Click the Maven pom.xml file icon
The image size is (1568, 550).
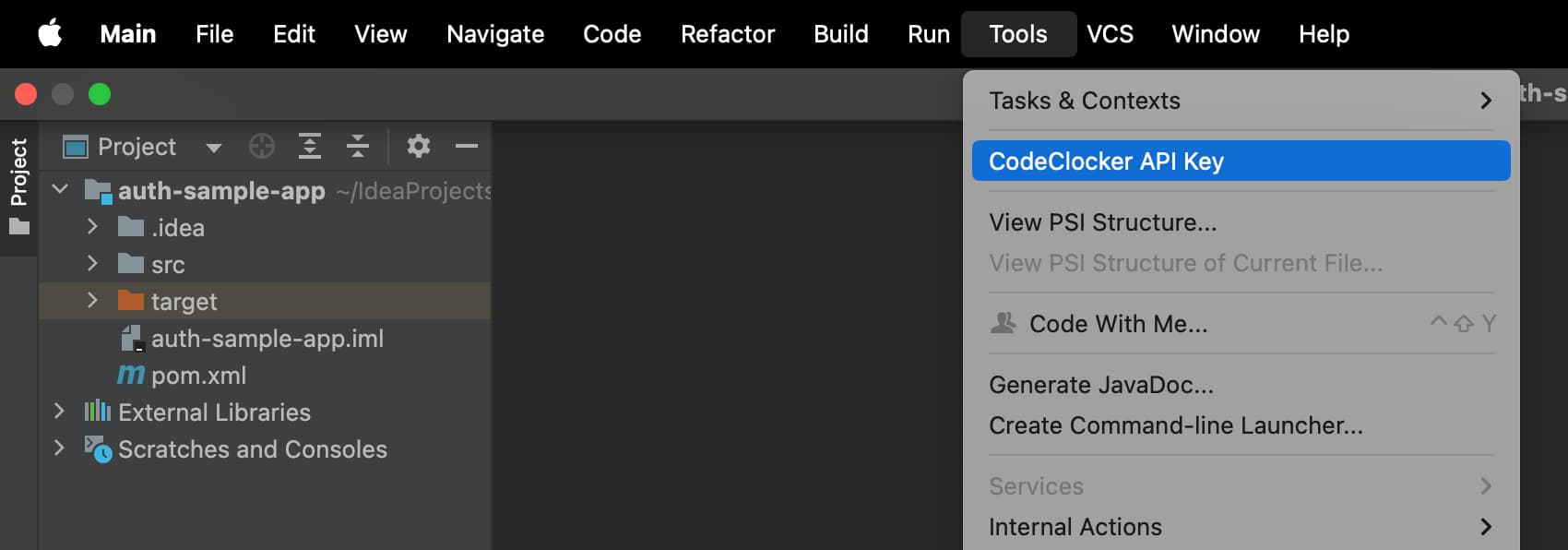point(130,375)
